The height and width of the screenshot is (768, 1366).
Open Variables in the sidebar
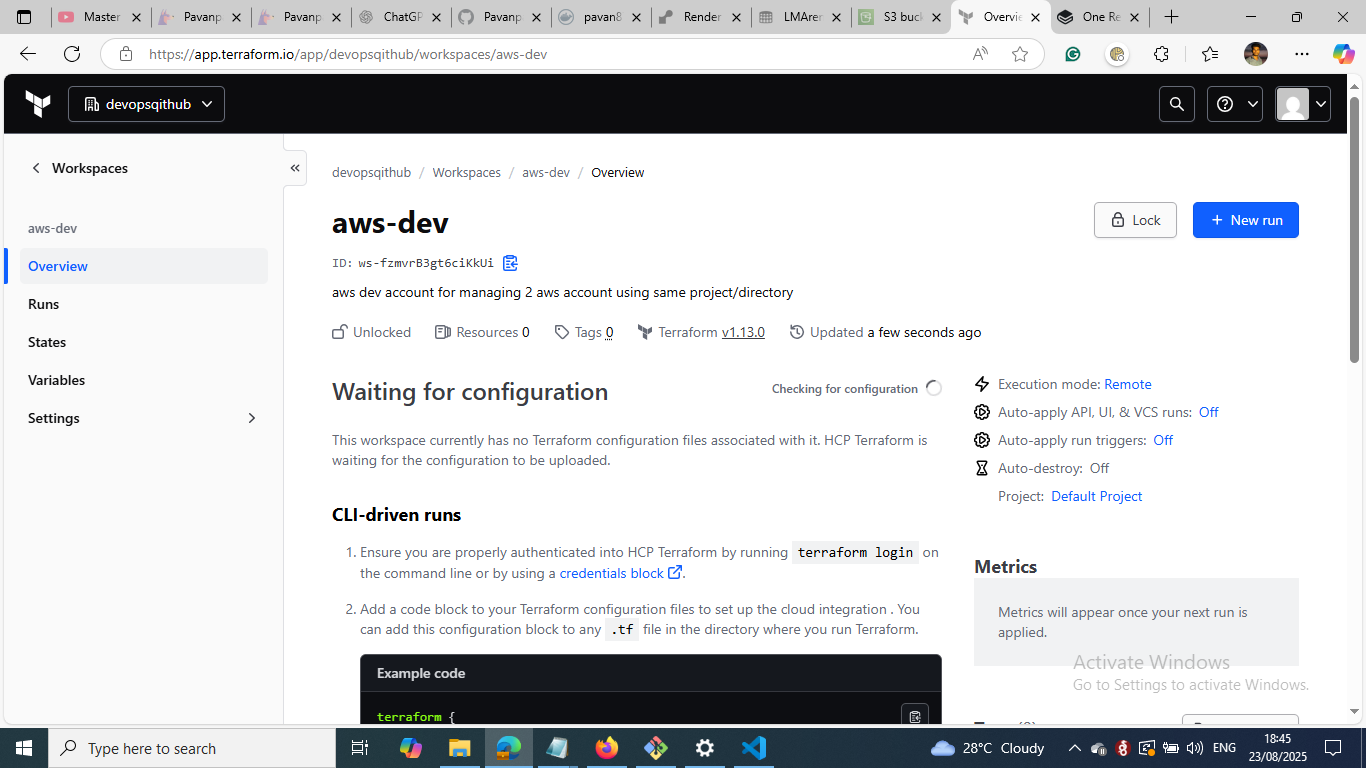[x=57, y=380]
